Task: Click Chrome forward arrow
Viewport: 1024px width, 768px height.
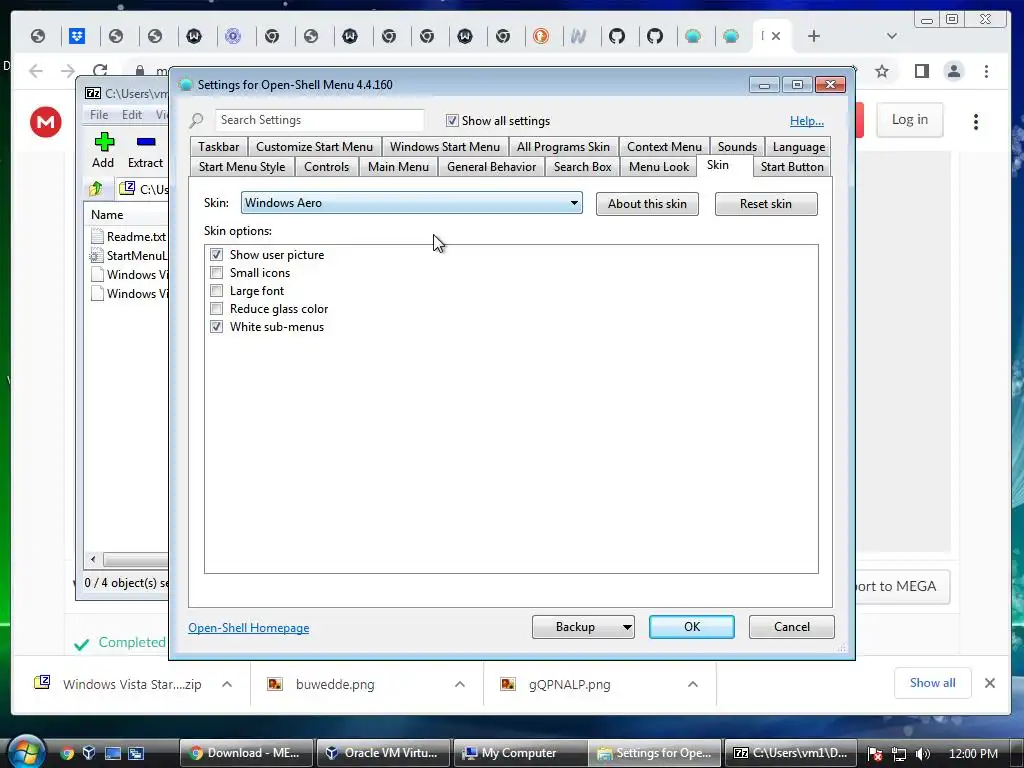Action: click(68, 71)
